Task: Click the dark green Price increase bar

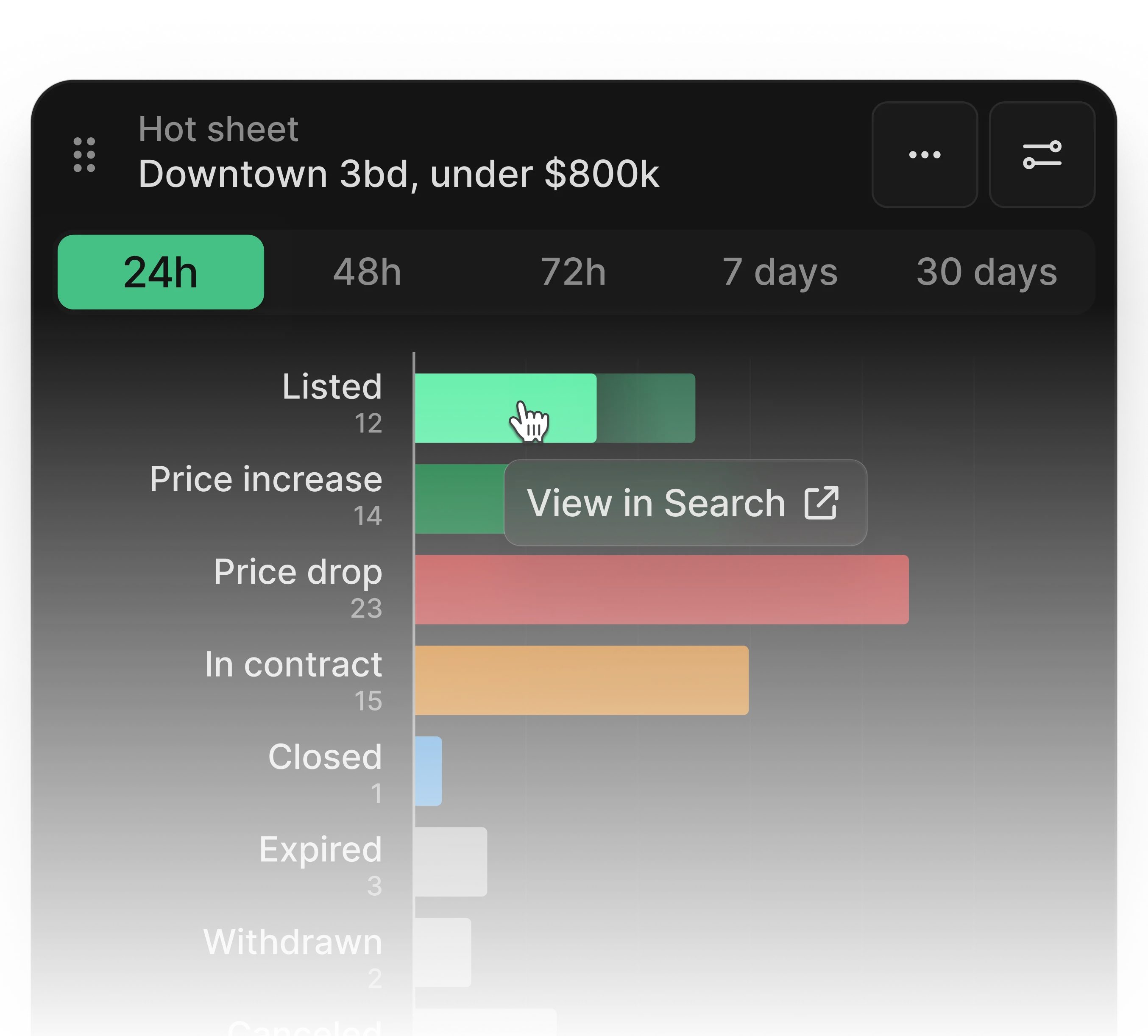Action: (459, 499)
